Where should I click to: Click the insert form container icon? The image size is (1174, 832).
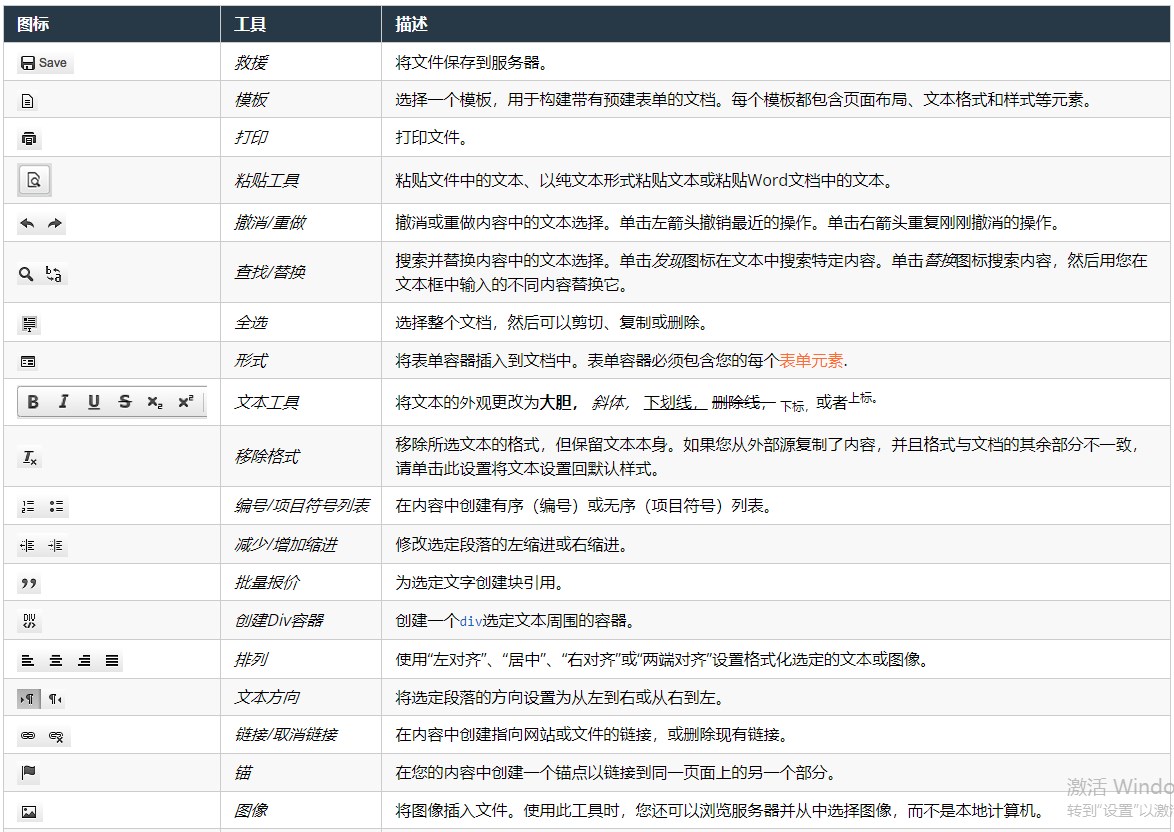tap(28, 360)
